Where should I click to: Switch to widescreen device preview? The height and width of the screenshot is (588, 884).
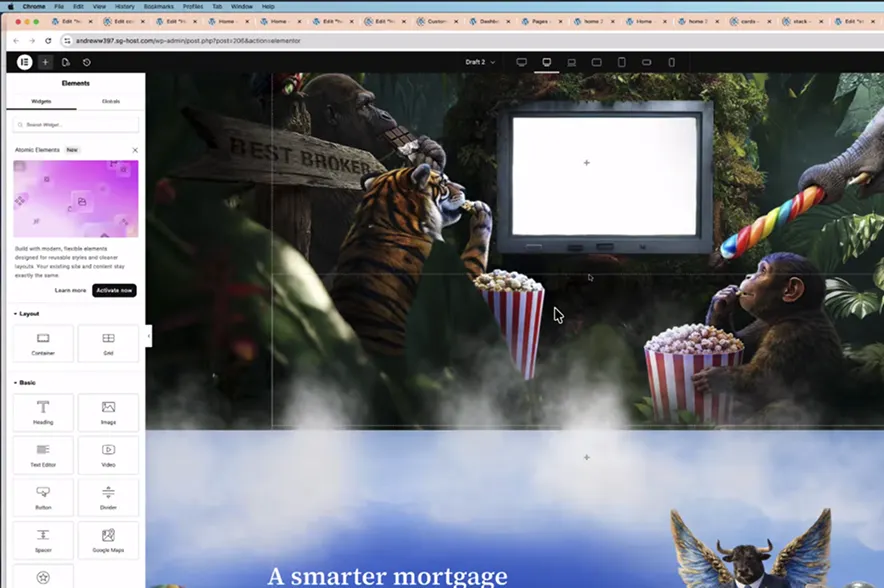point(521,62)
